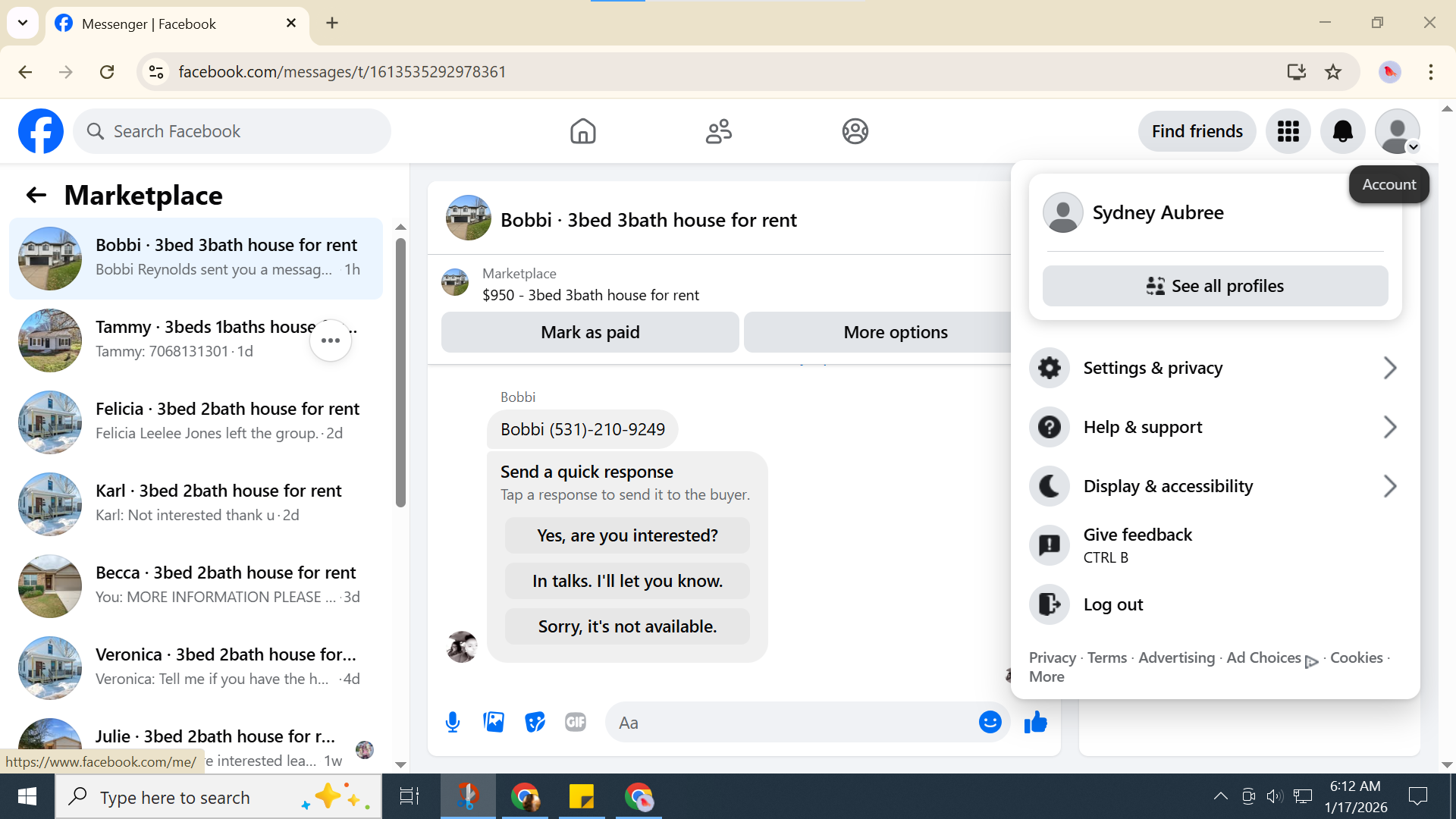Image resolution: width=1456 pixels, height=819 pixels.
Task: Open the Facebook menu grid icon
Action: coord(1288,131)
